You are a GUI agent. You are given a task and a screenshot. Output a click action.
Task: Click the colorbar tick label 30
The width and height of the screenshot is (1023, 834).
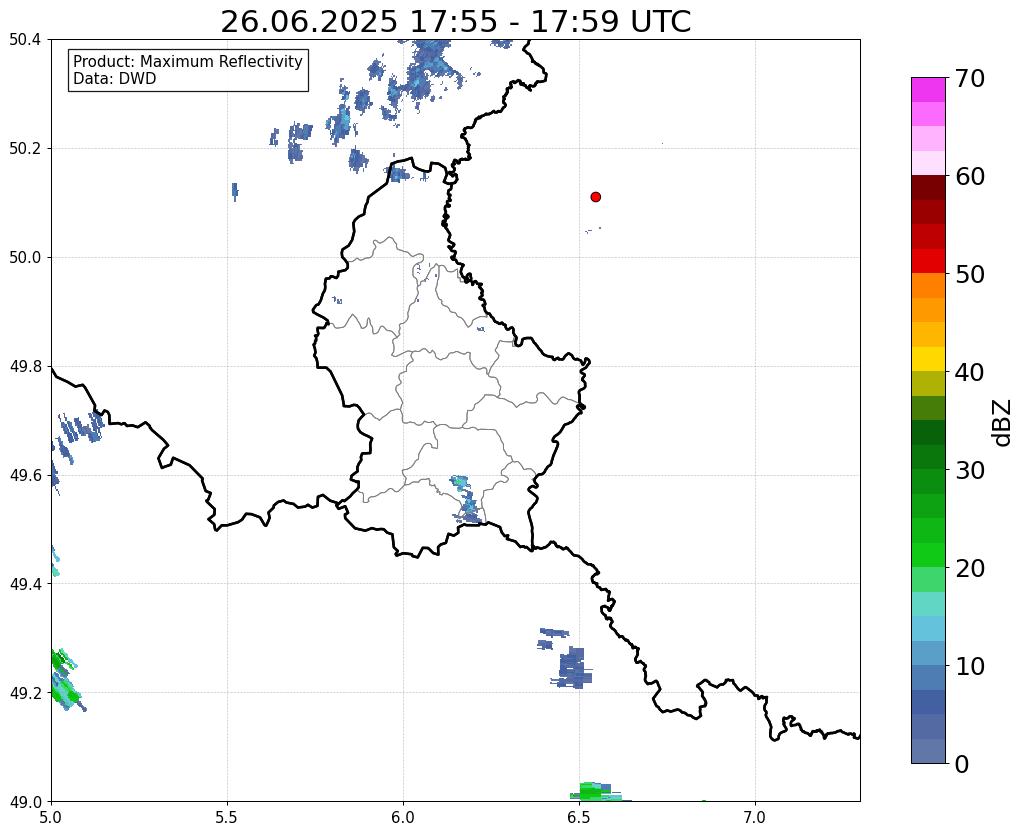[x=970, y=470]
